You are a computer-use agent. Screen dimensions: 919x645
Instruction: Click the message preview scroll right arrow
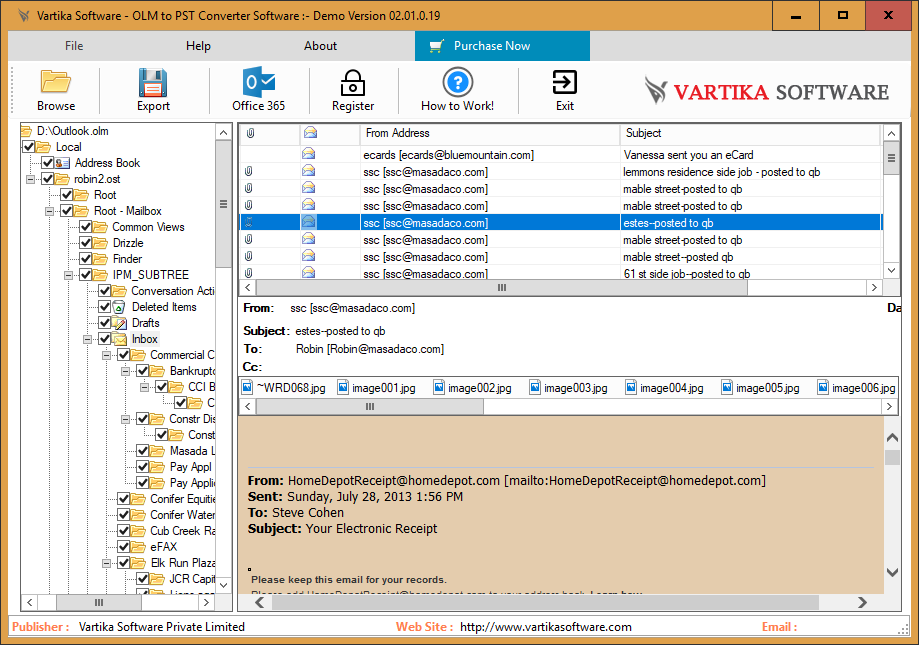(862, 602)
